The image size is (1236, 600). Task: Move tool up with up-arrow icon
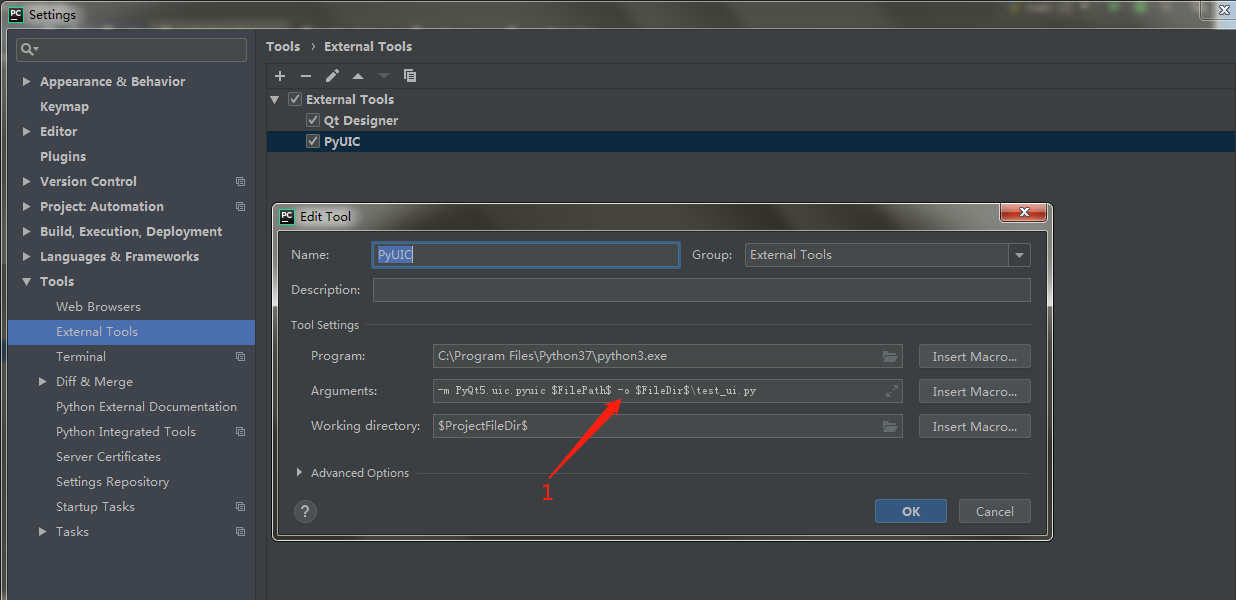click(x=358, y=76)
